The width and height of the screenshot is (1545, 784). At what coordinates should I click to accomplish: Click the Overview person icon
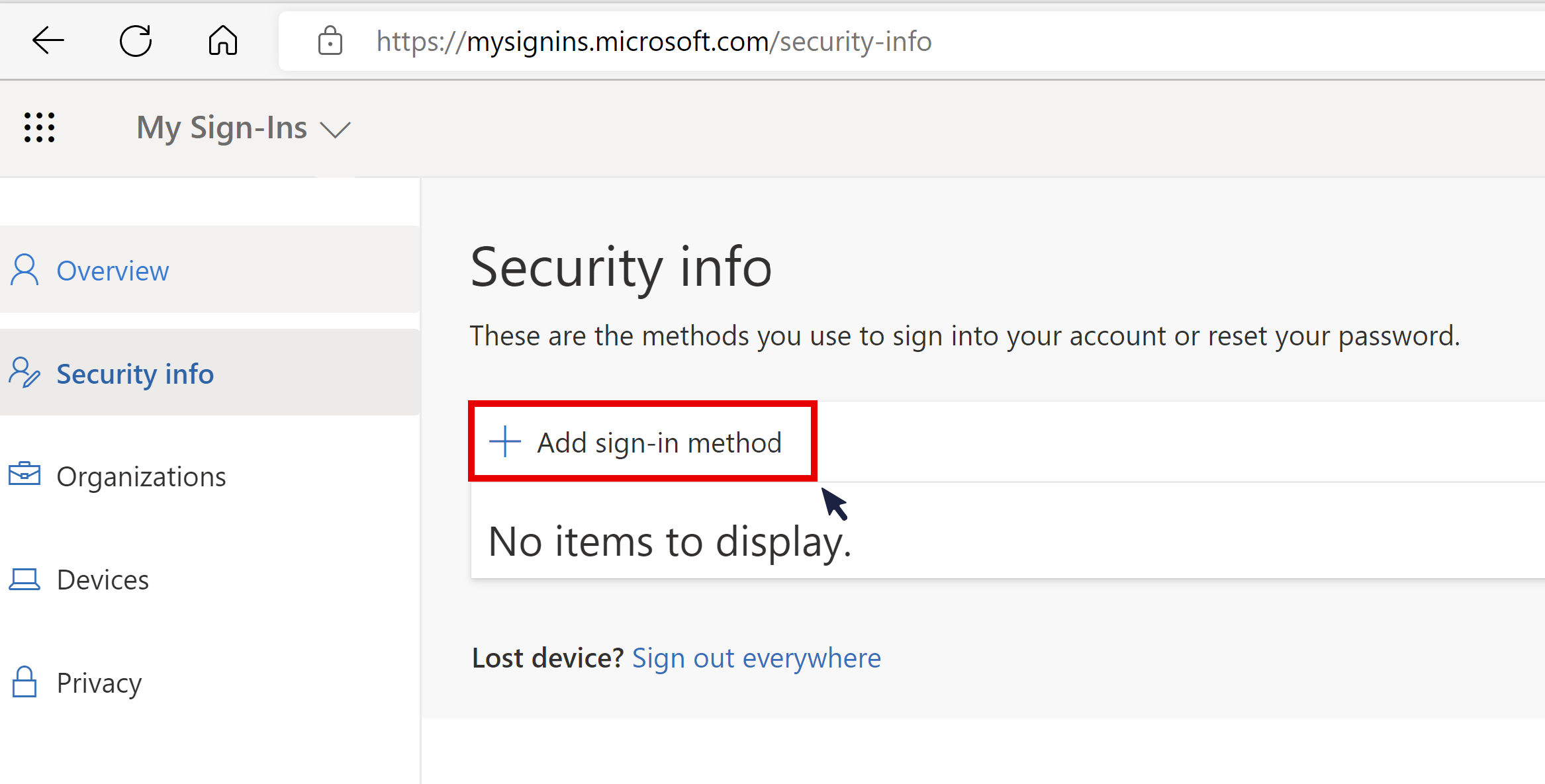tap(24, 270)
